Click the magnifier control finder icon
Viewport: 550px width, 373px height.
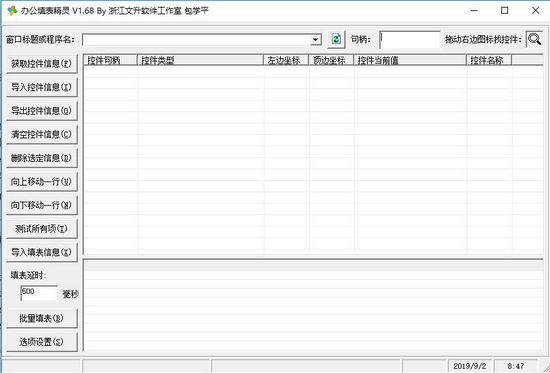click(x=534, y=39)
